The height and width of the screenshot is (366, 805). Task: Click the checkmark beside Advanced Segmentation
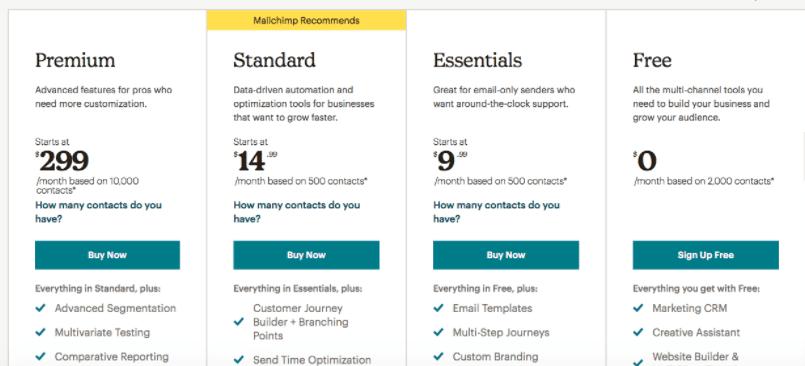point(41,309)
